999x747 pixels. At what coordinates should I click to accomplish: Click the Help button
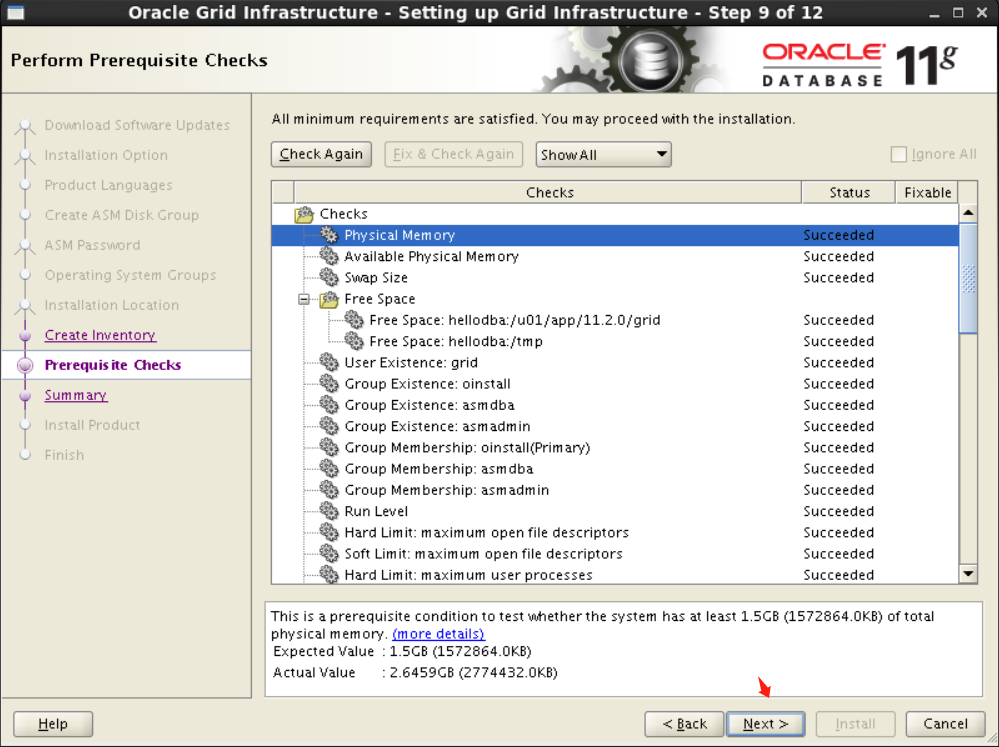[x=52, y=723]
